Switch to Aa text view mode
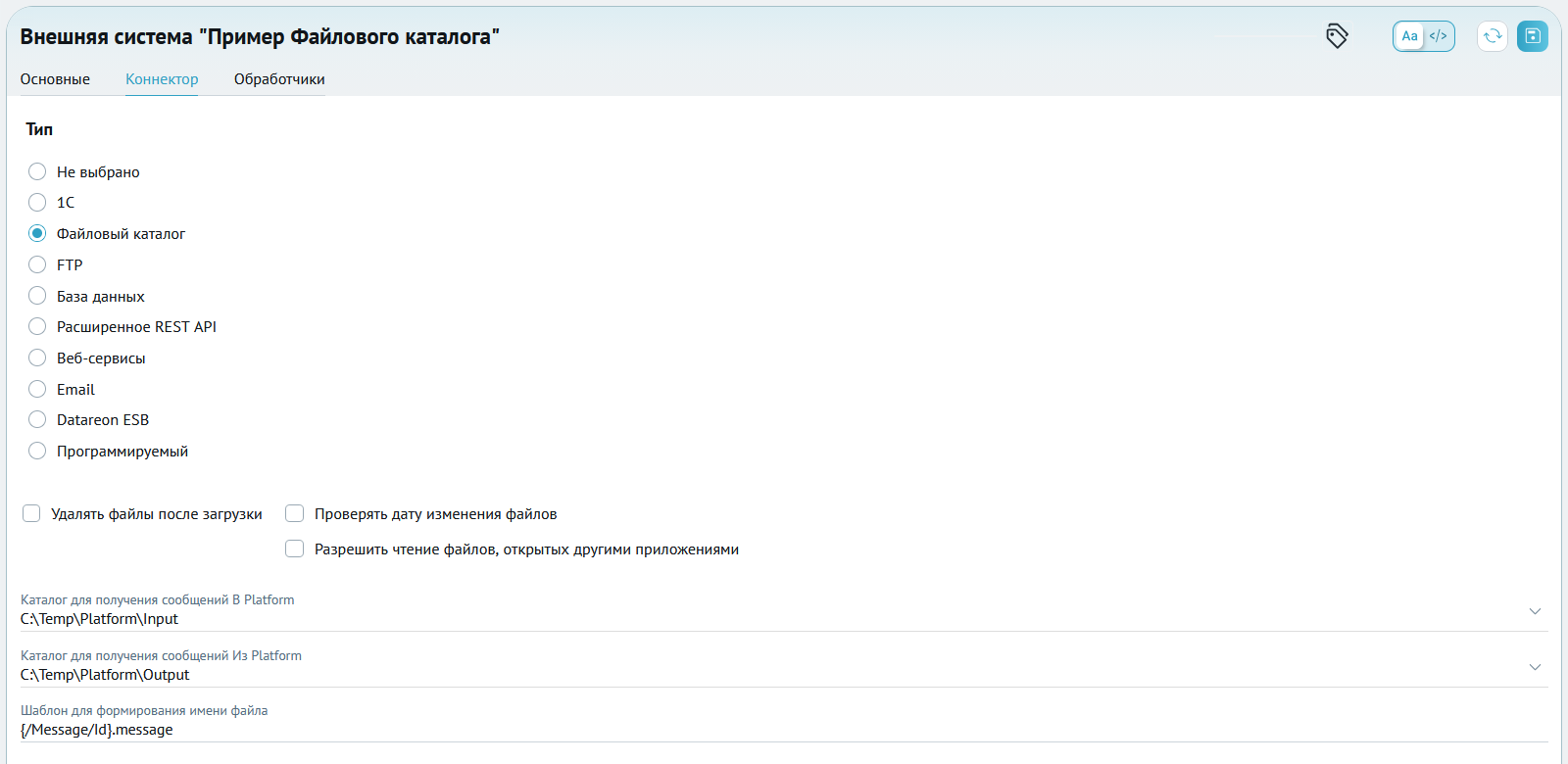The width and height of the screenshot is (1568, 764). click(x=1409, y=36)
